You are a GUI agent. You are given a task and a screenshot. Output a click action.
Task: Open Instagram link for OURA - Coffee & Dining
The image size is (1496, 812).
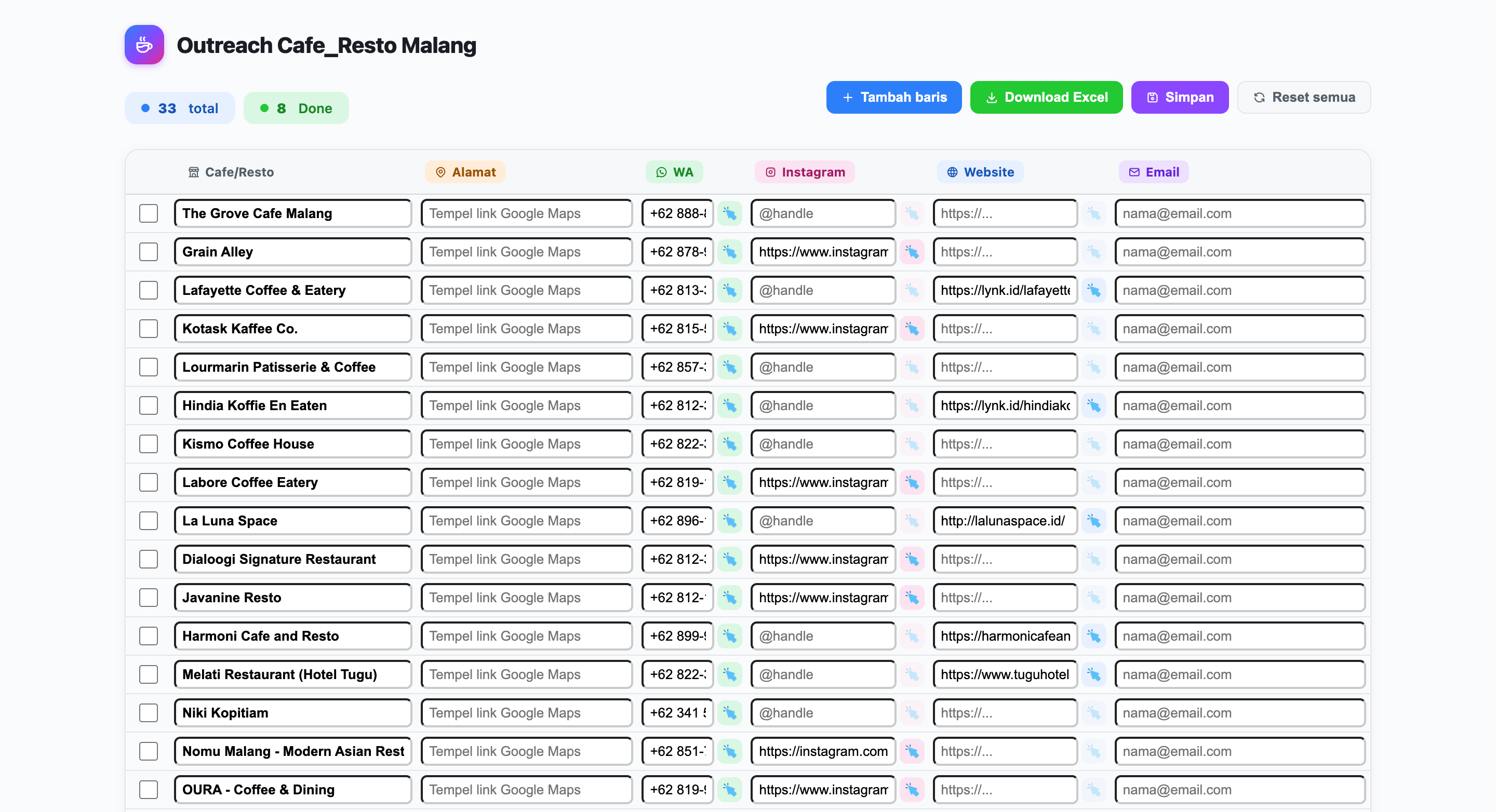pyautogui.click(x=912, y=789)
